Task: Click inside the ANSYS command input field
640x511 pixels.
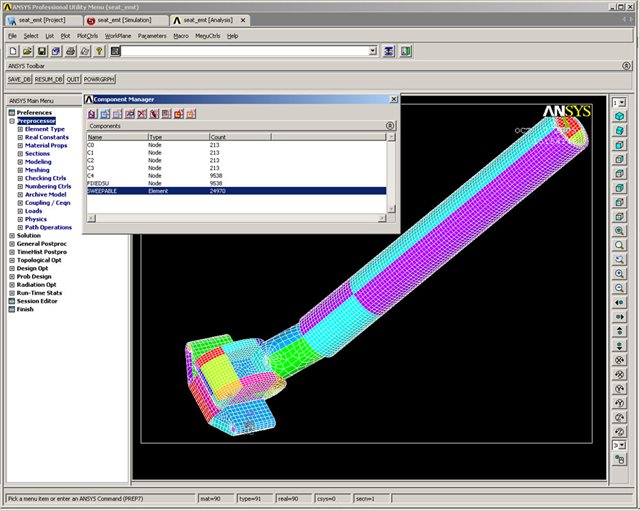Action: pyautogui.click(x=245, y=51)
